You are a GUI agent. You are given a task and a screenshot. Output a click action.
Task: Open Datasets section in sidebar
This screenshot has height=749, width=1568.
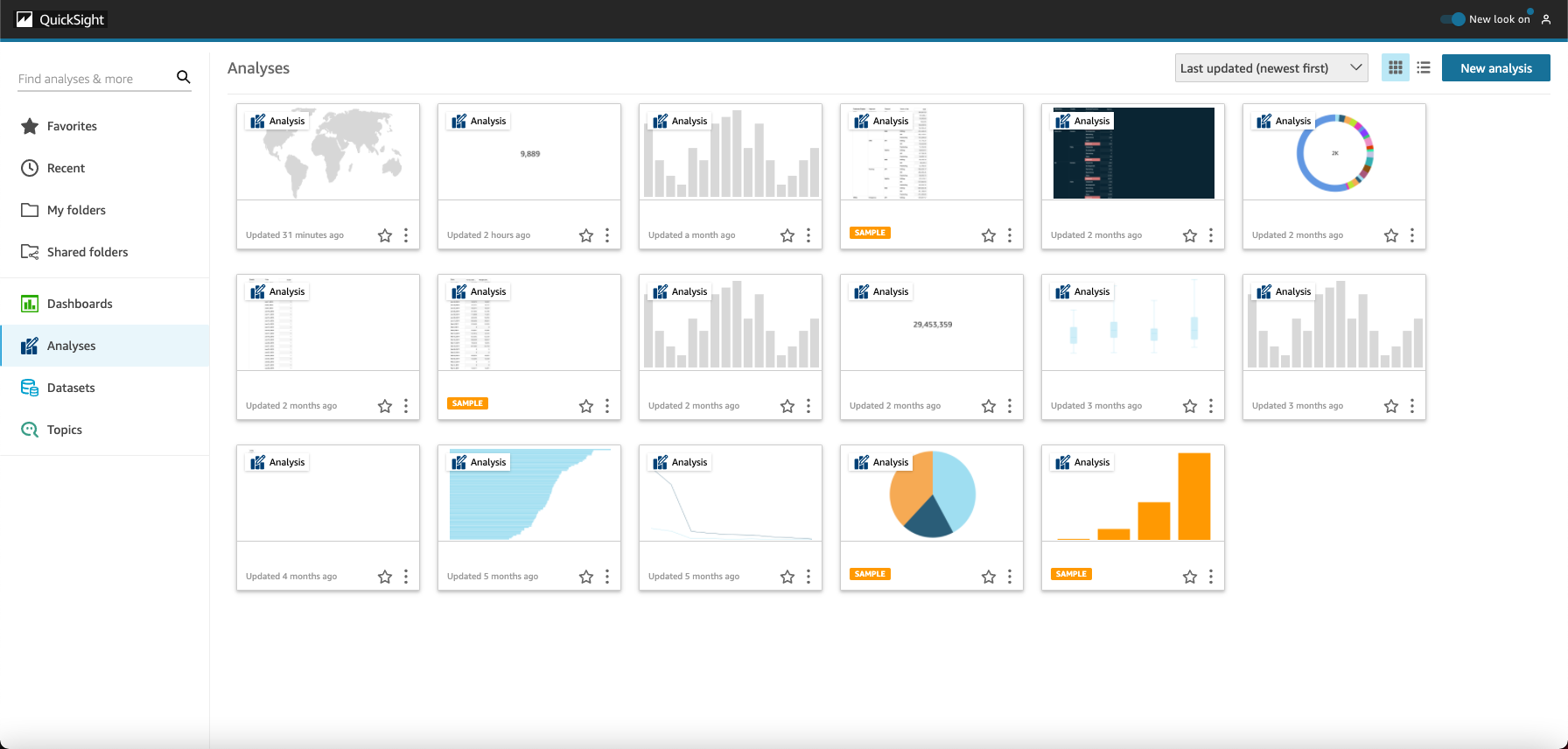coord(71,388)
